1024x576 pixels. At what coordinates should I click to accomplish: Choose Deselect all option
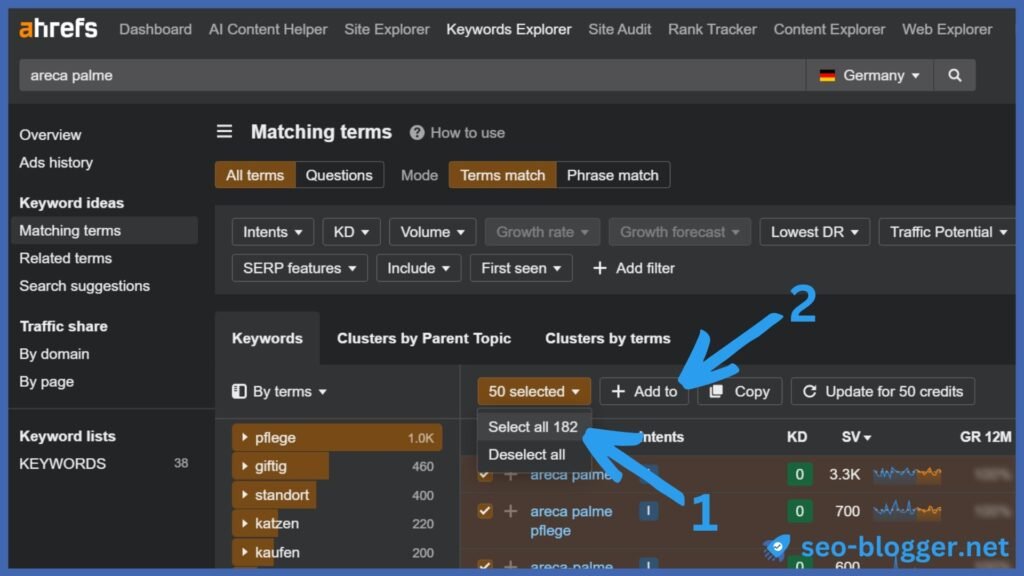point(526,455)
